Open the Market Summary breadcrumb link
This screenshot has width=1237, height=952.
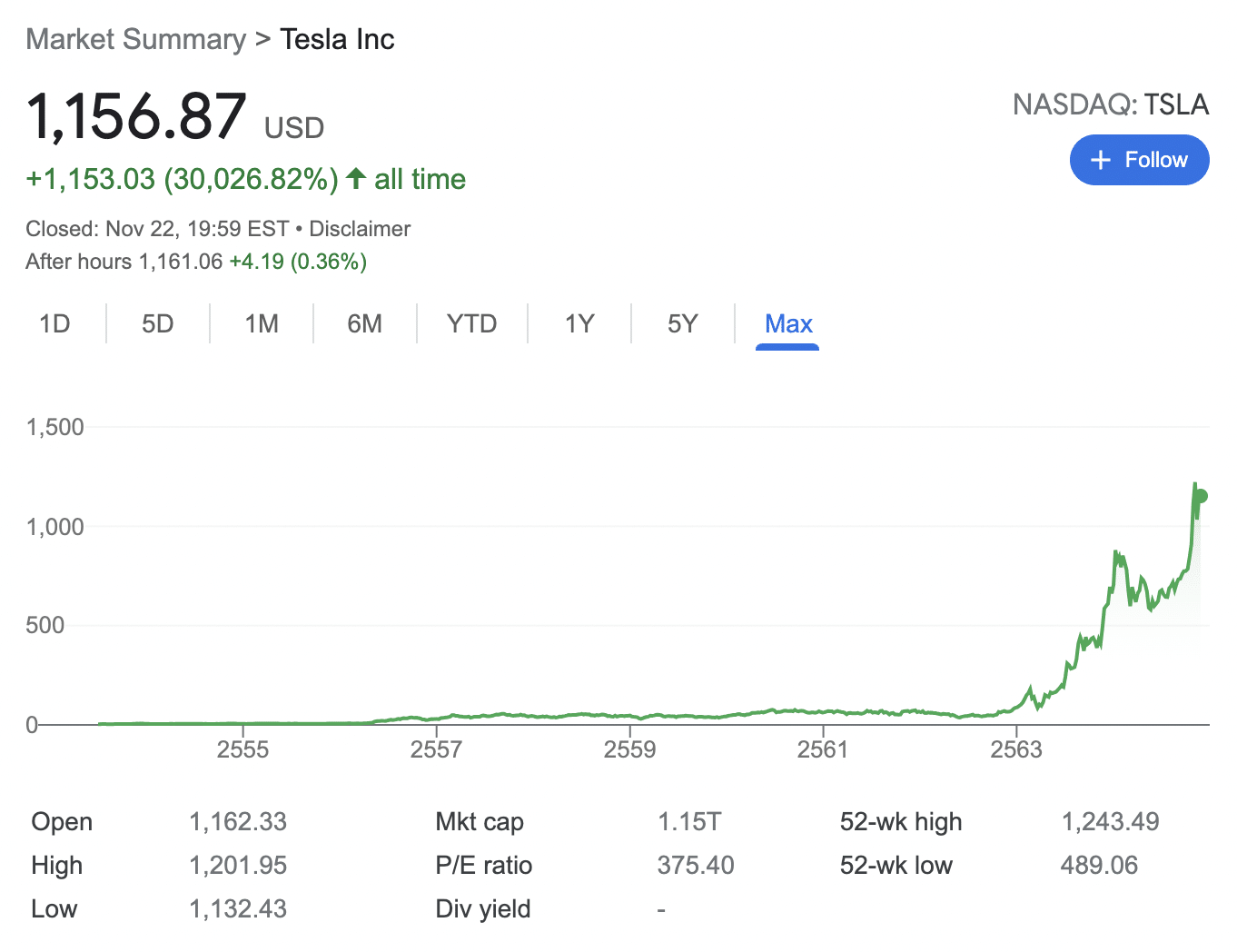click(x=136, y=39)
